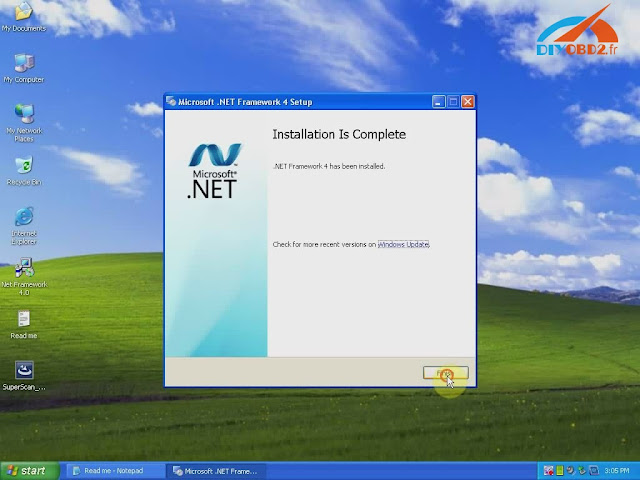Click the Microsoft .NET Frame... taskbar item
The image size is (640, 480).
click(x=216, y=471)
